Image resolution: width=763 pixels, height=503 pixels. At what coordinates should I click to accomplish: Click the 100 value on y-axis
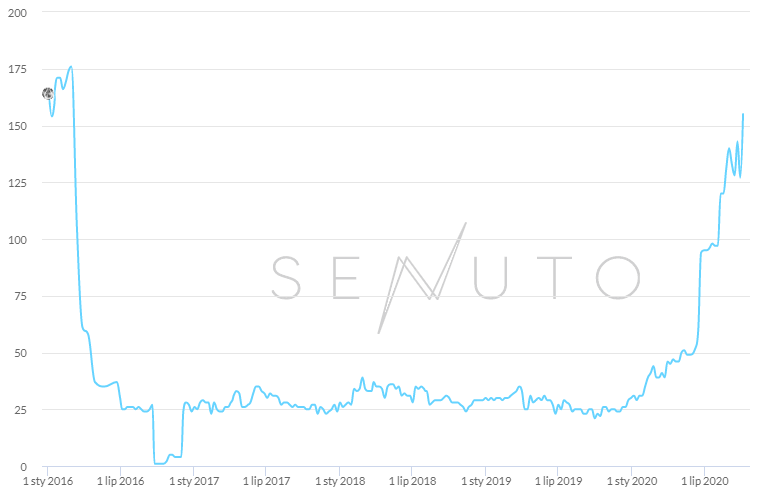pos(17,240)
